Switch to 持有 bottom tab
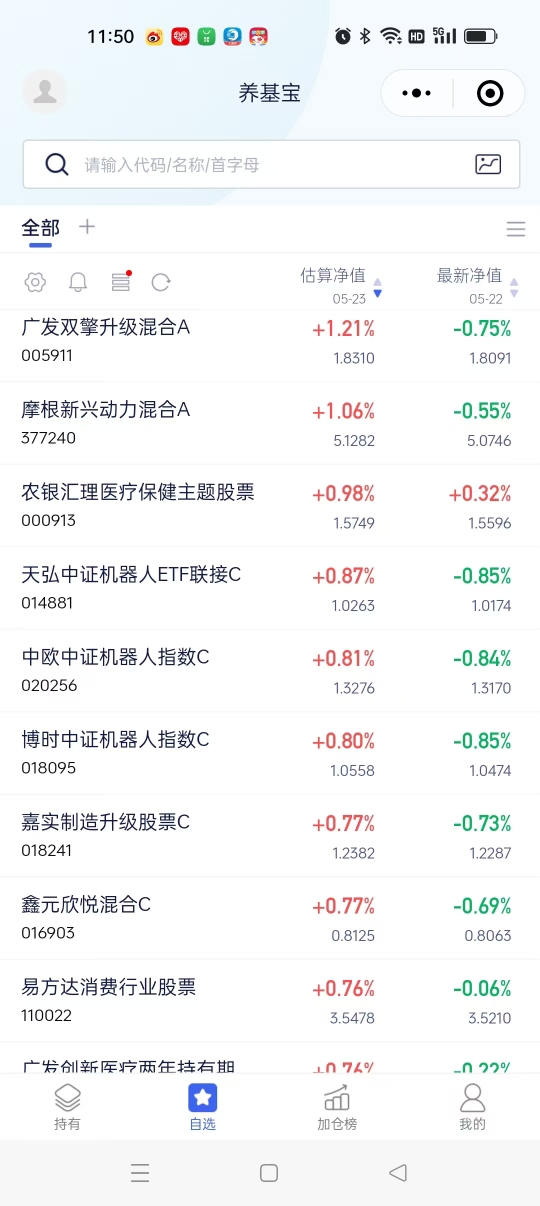Image resolution: width=540 pixels, height=1206 pixels. (67, 1107)
